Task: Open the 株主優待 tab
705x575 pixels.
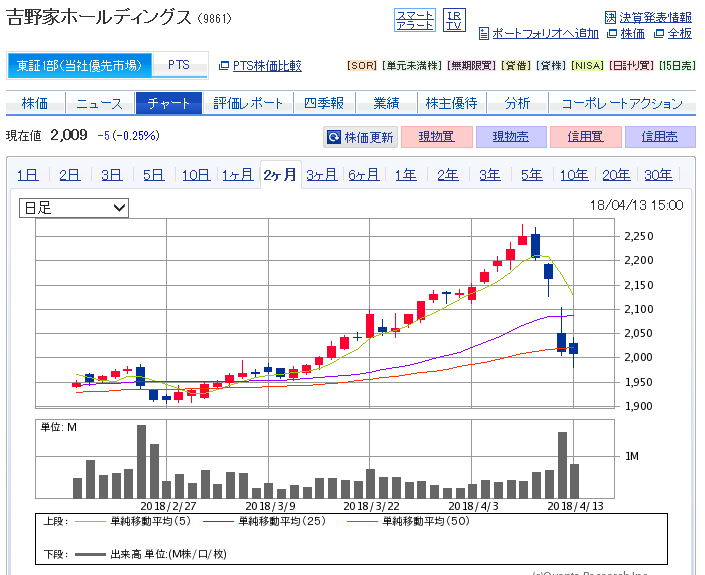Action: [x=451, y=103]
